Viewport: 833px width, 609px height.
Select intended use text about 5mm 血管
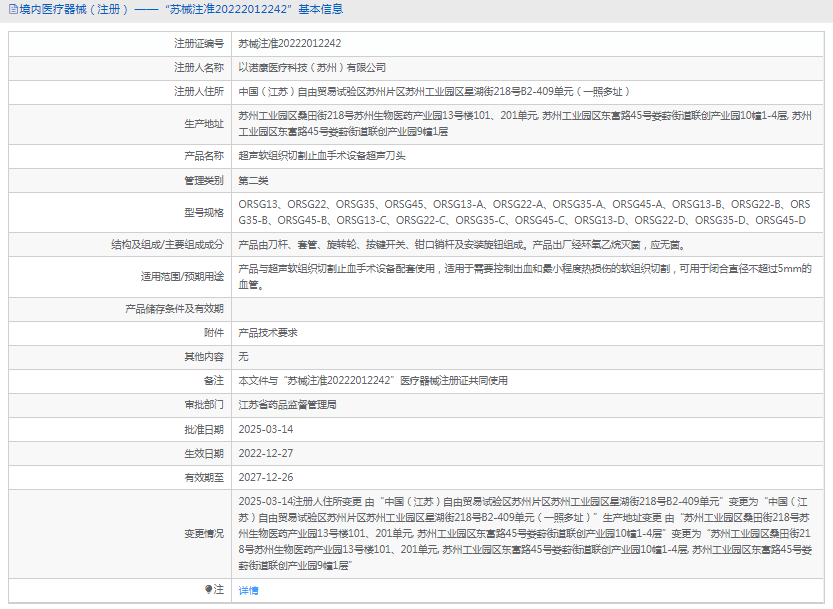coord(525,277)
